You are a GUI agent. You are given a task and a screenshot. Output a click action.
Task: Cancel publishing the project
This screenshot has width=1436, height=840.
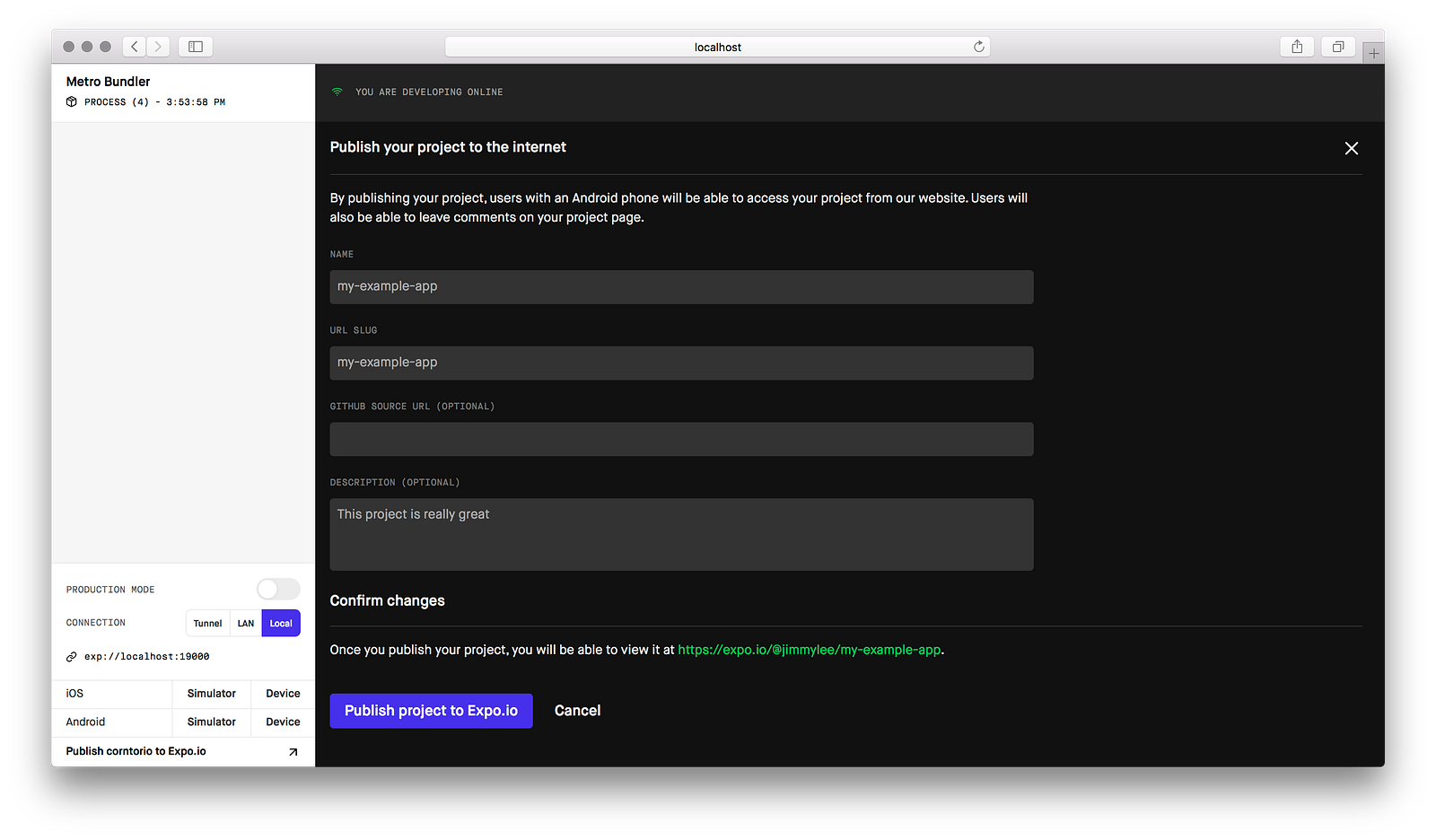tap(577, 711)
